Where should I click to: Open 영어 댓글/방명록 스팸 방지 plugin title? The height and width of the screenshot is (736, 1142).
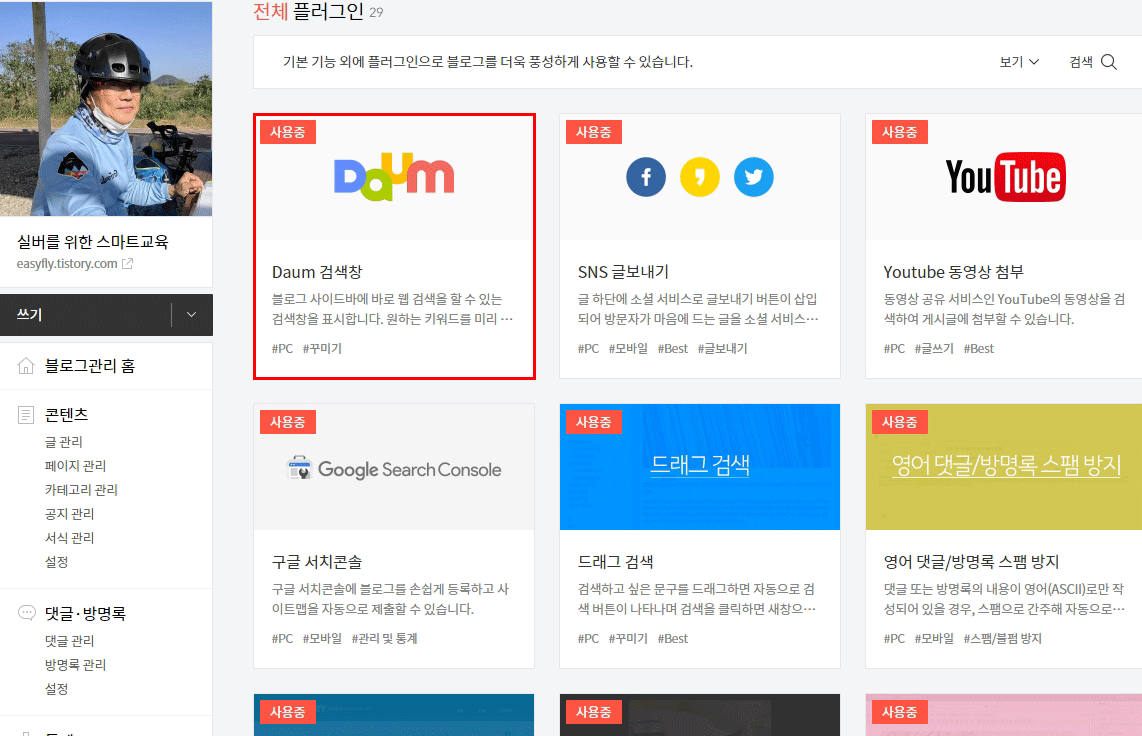click(x=971, y=562)
